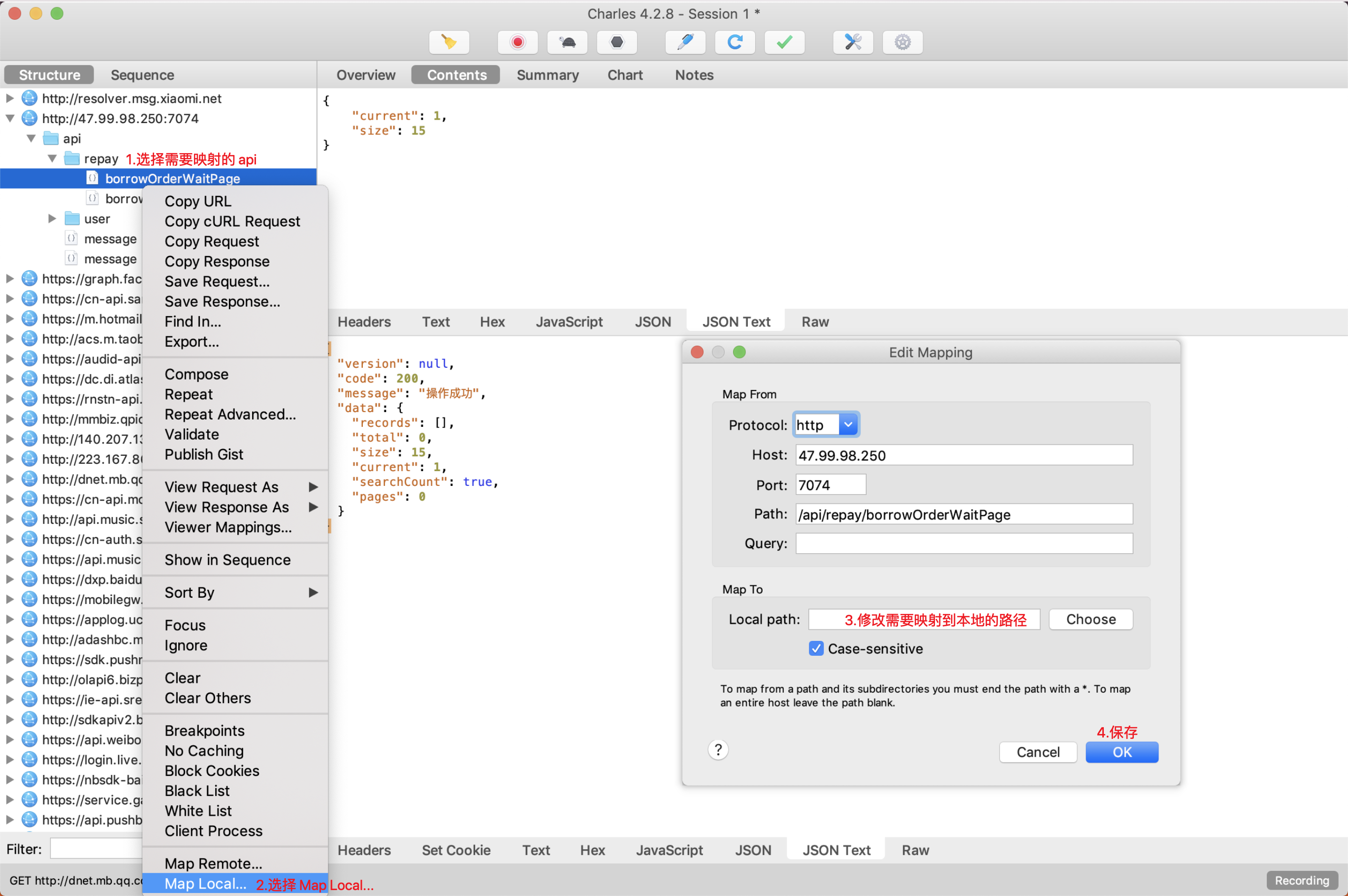Click the help question mark button

718,750
